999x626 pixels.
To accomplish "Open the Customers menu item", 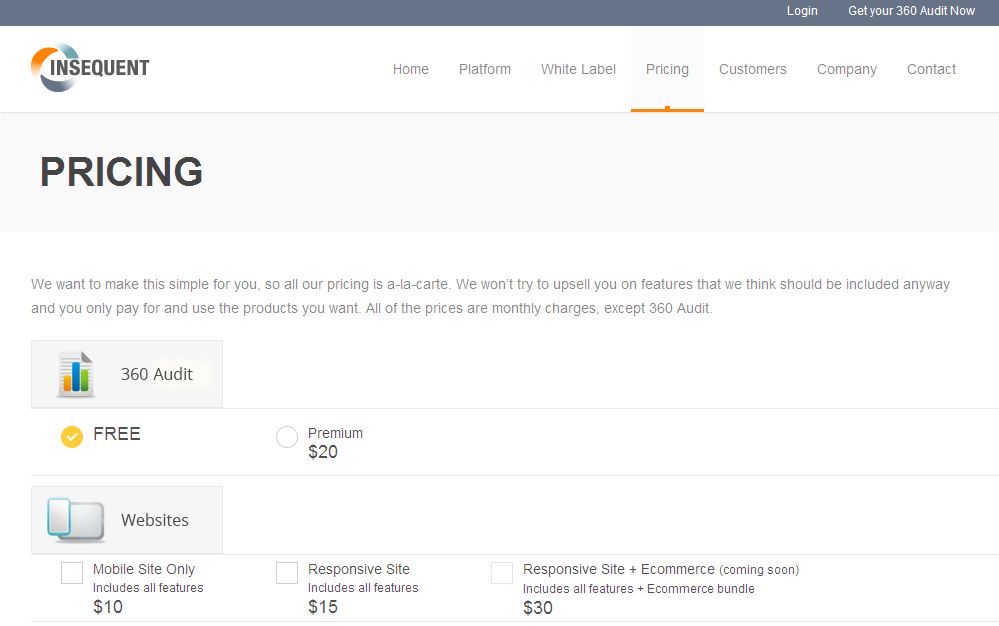I will pos(752,69).
